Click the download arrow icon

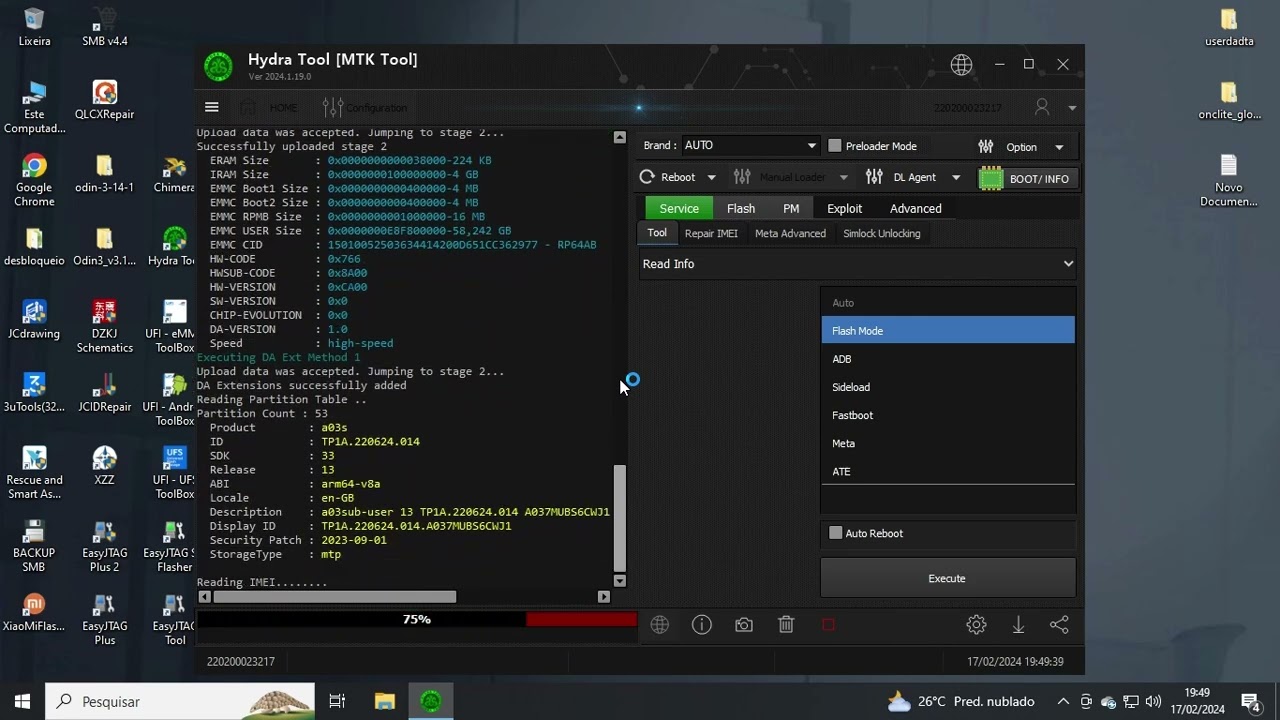1018,625
